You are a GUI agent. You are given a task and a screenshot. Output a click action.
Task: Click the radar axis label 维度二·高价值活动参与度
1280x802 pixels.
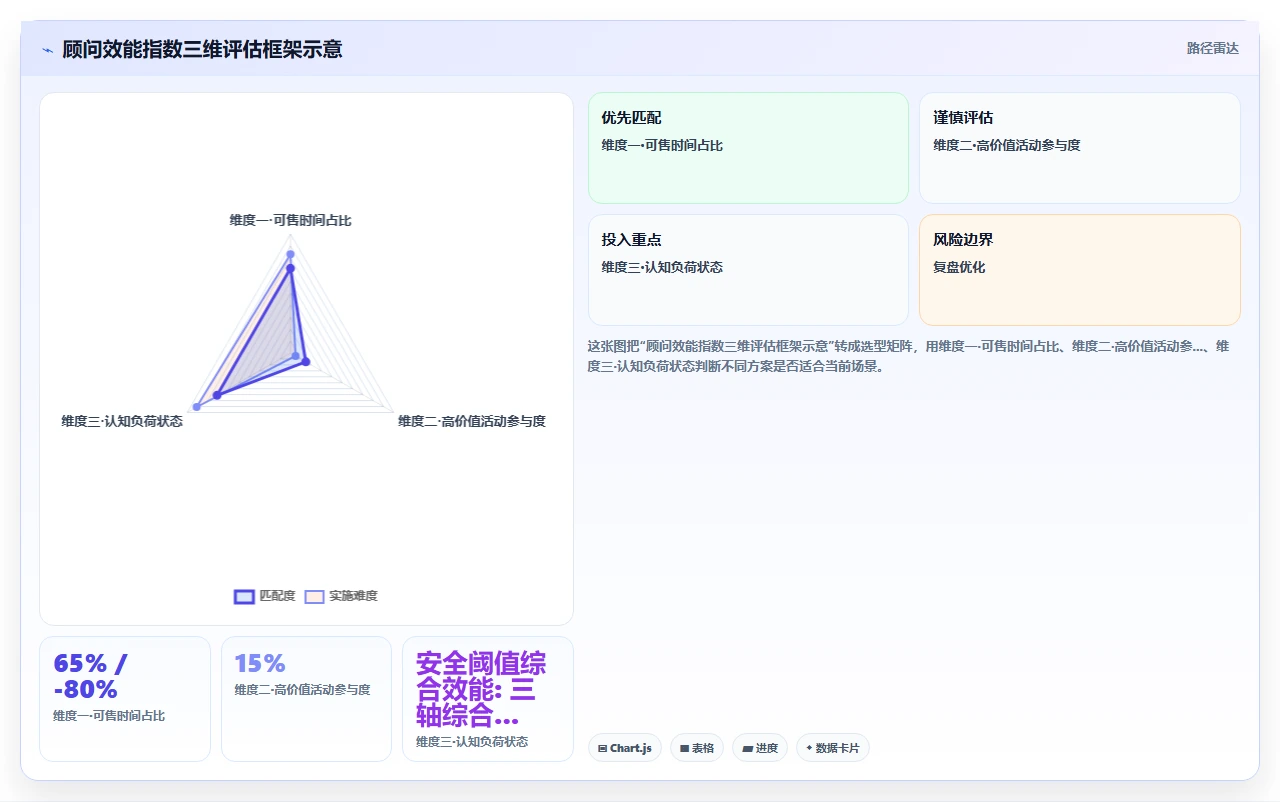(x=472, y=421)
